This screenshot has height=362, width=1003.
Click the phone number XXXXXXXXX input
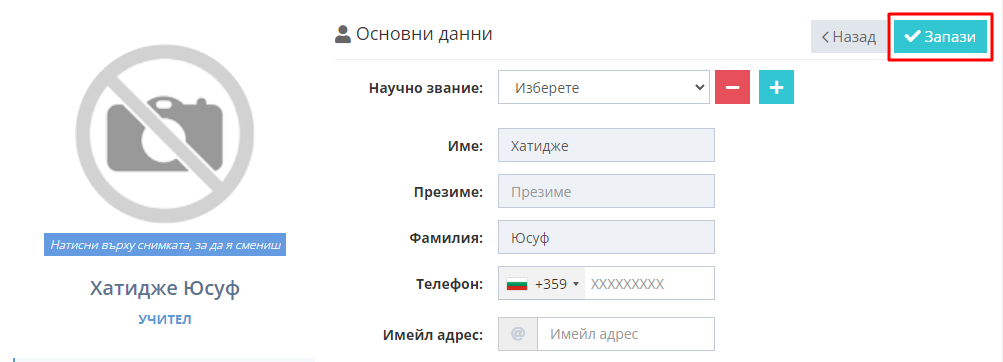649,283
